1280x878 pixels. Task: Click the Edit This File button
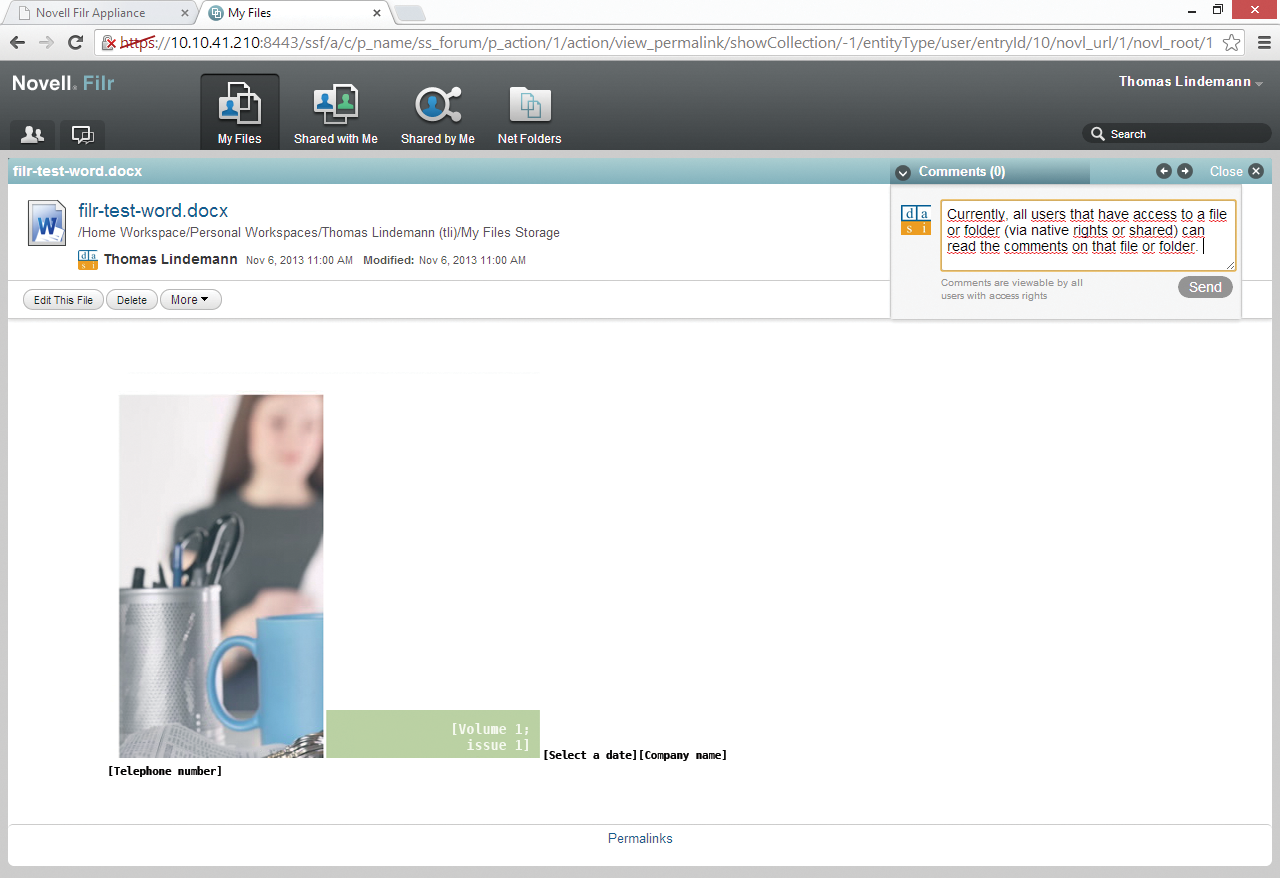62,299
